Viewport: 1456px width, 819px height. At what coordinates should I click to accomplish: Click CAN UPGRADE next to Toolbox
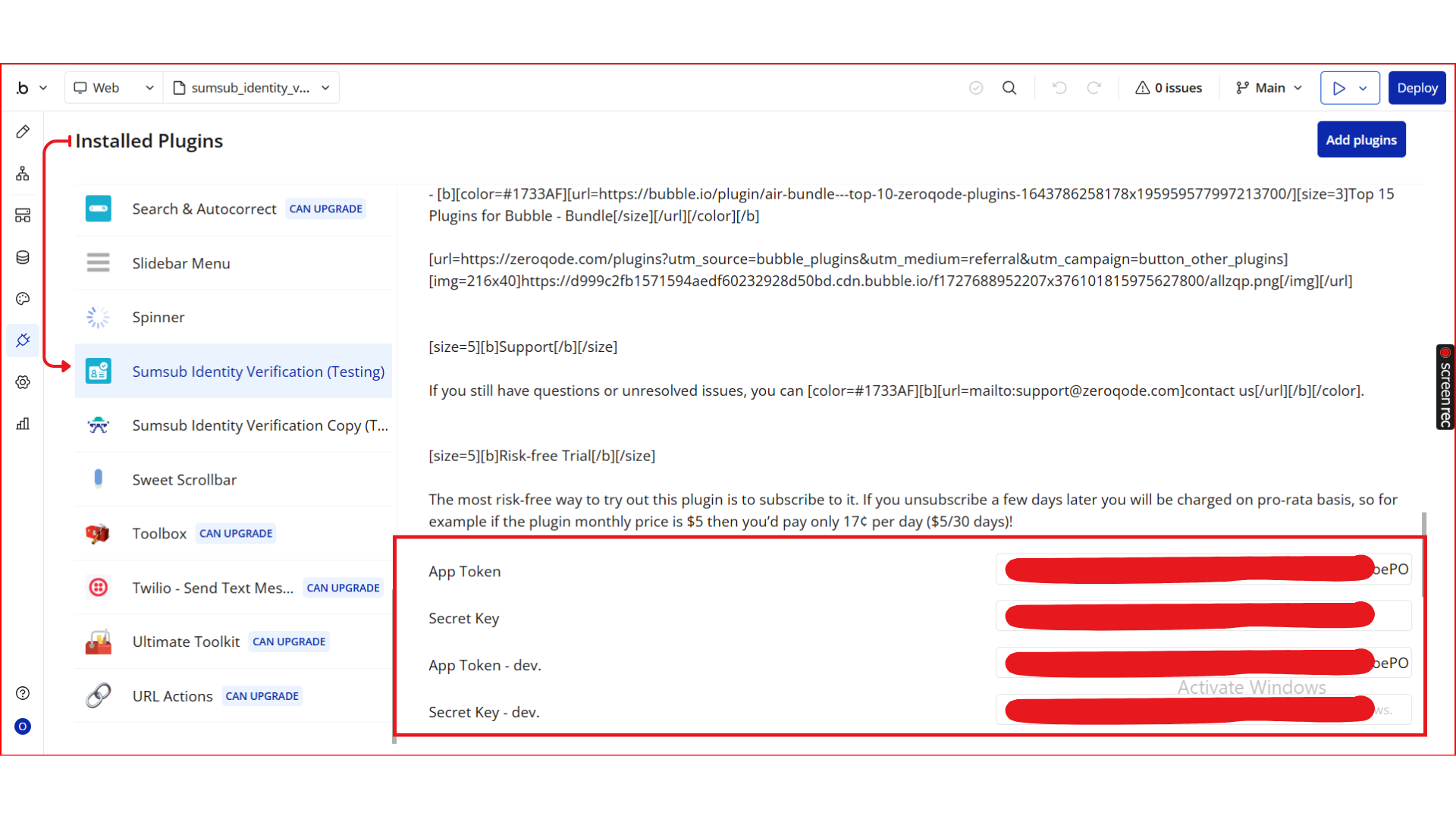point(236,533)
